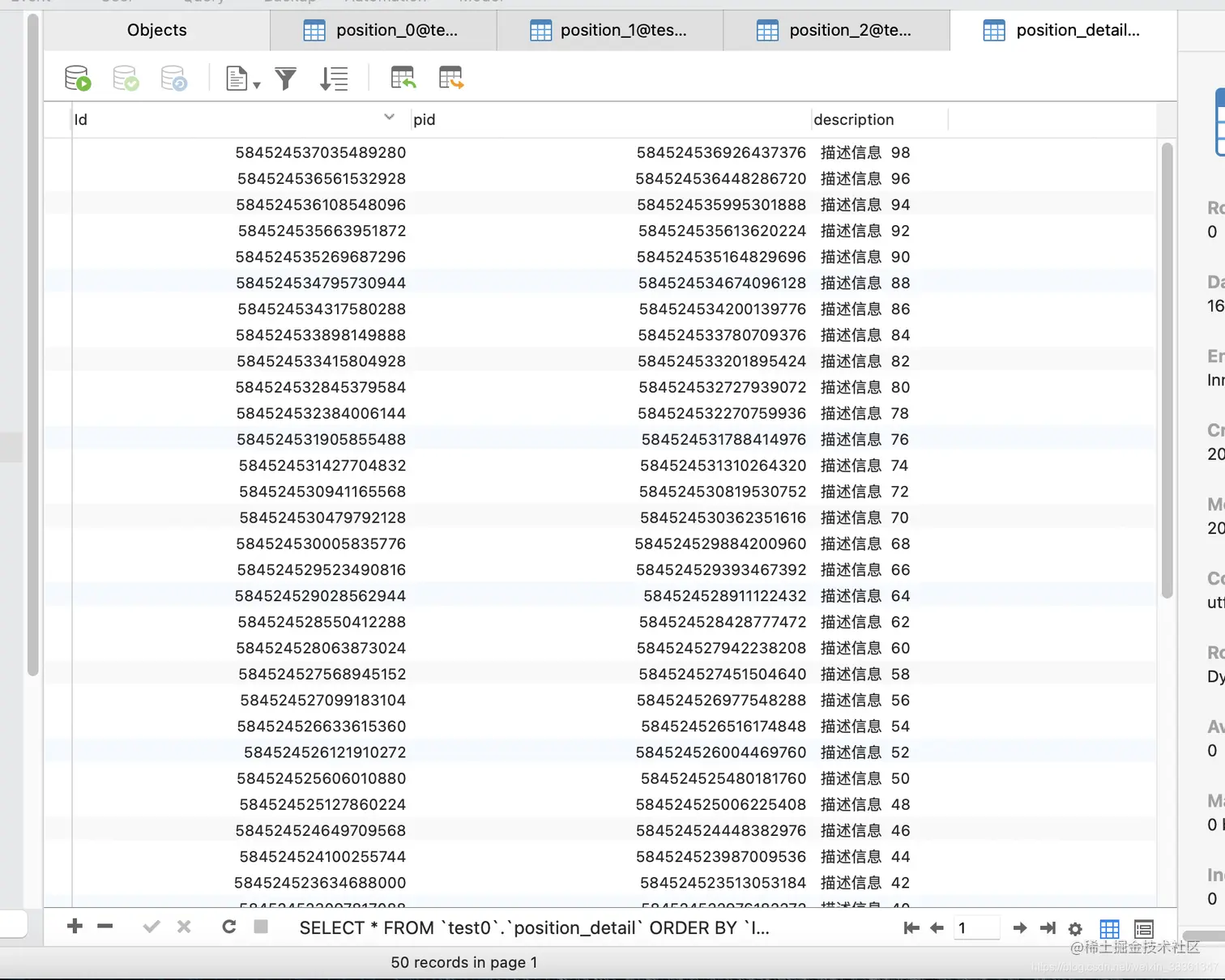Select Id cell 584524536561532928
The image size is (1225, 980).
[241, 178]
